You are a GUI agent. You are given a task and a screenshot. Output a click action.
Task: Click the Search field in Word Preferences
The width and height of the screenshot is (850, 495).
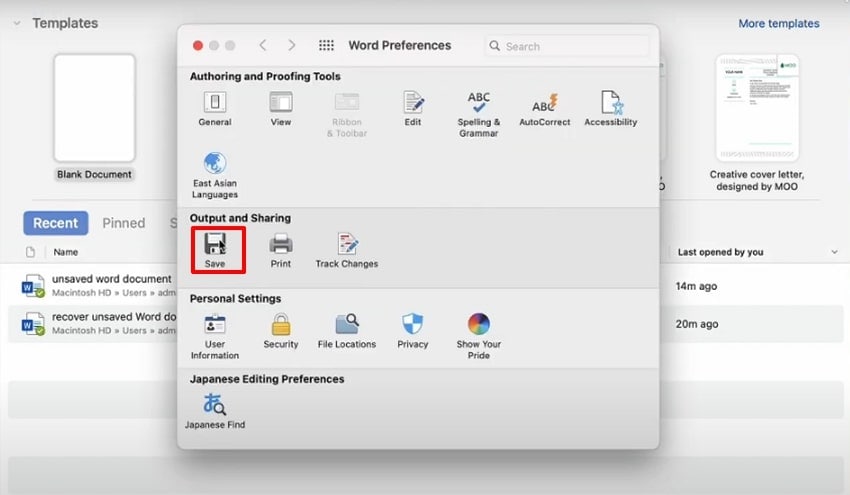[566, 46]
